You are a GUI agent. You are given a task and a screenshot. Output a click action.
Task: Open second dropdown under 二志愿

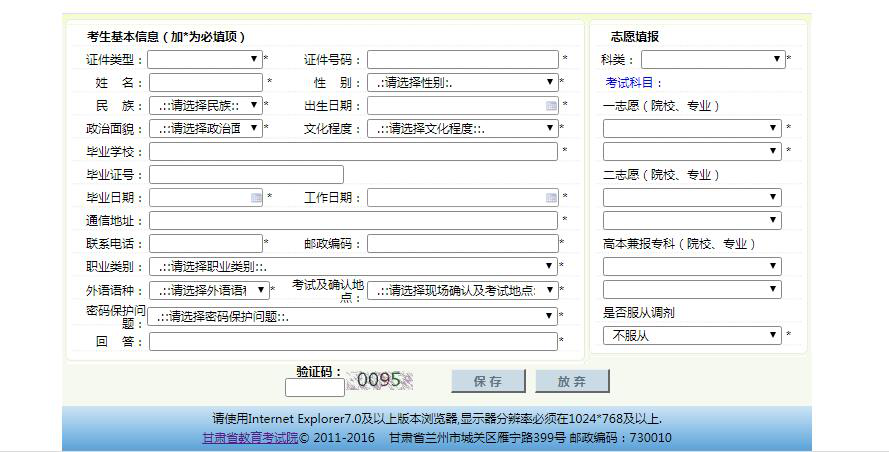click(x=692, y=221)
